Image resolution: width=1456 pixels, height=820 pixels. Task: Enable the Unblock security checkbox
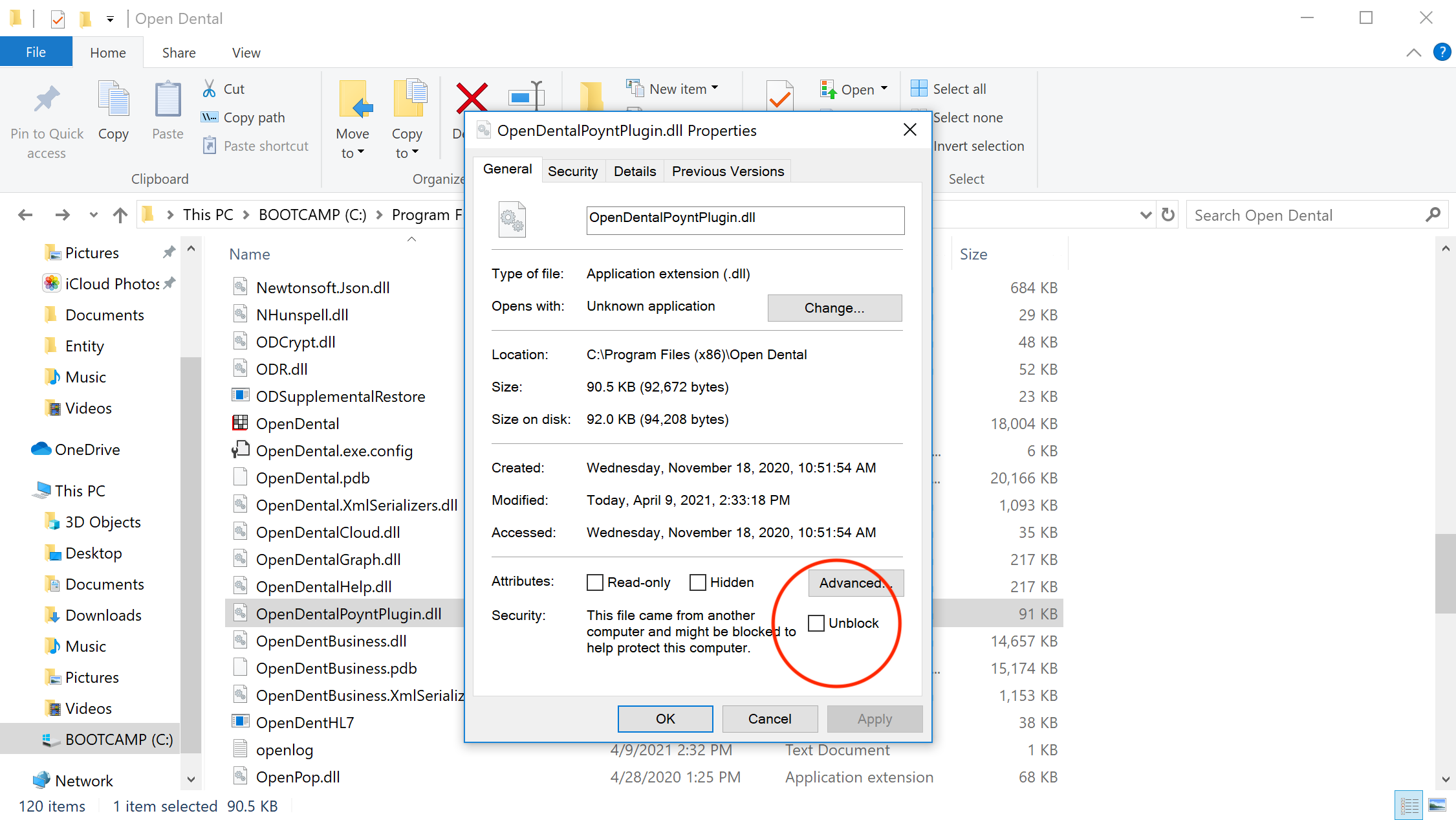tap(816, 622)
